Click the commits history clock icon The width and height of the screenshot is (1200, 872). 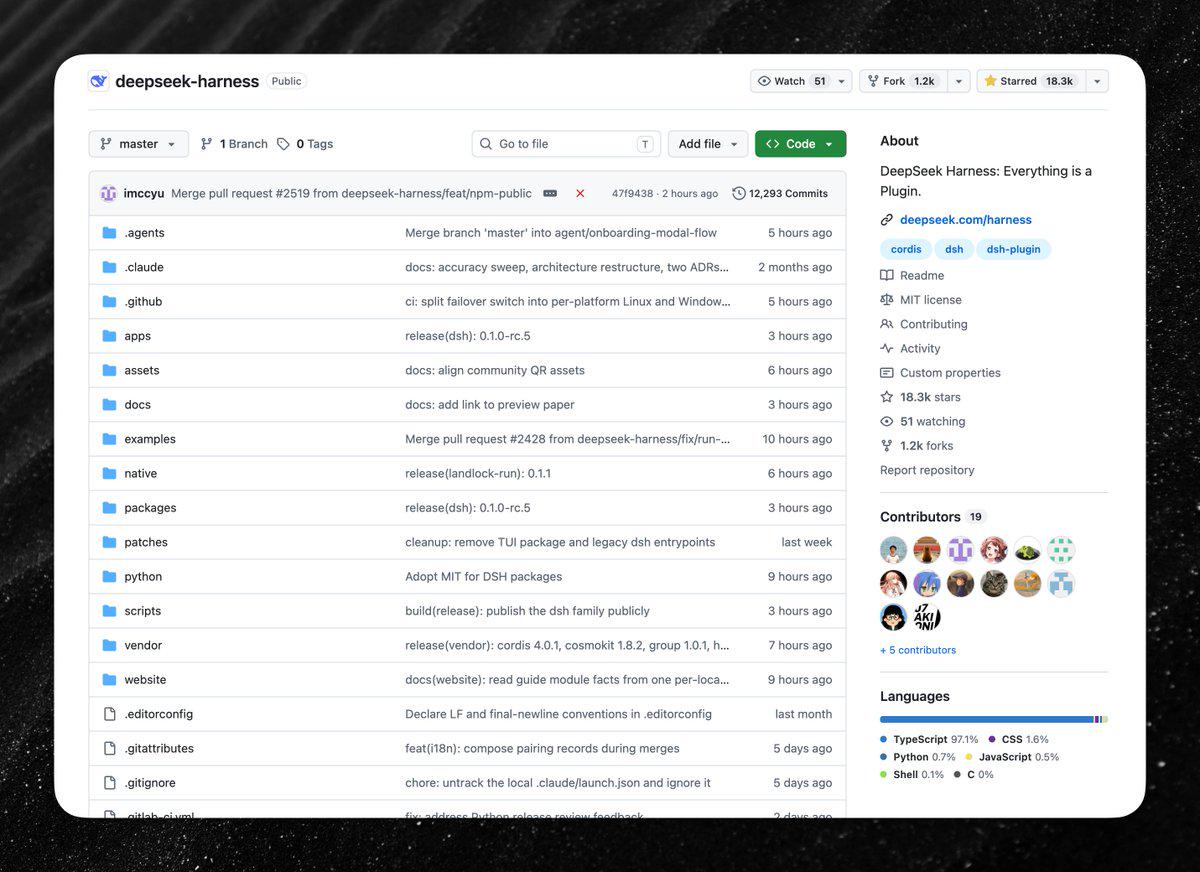click(739, 193)
